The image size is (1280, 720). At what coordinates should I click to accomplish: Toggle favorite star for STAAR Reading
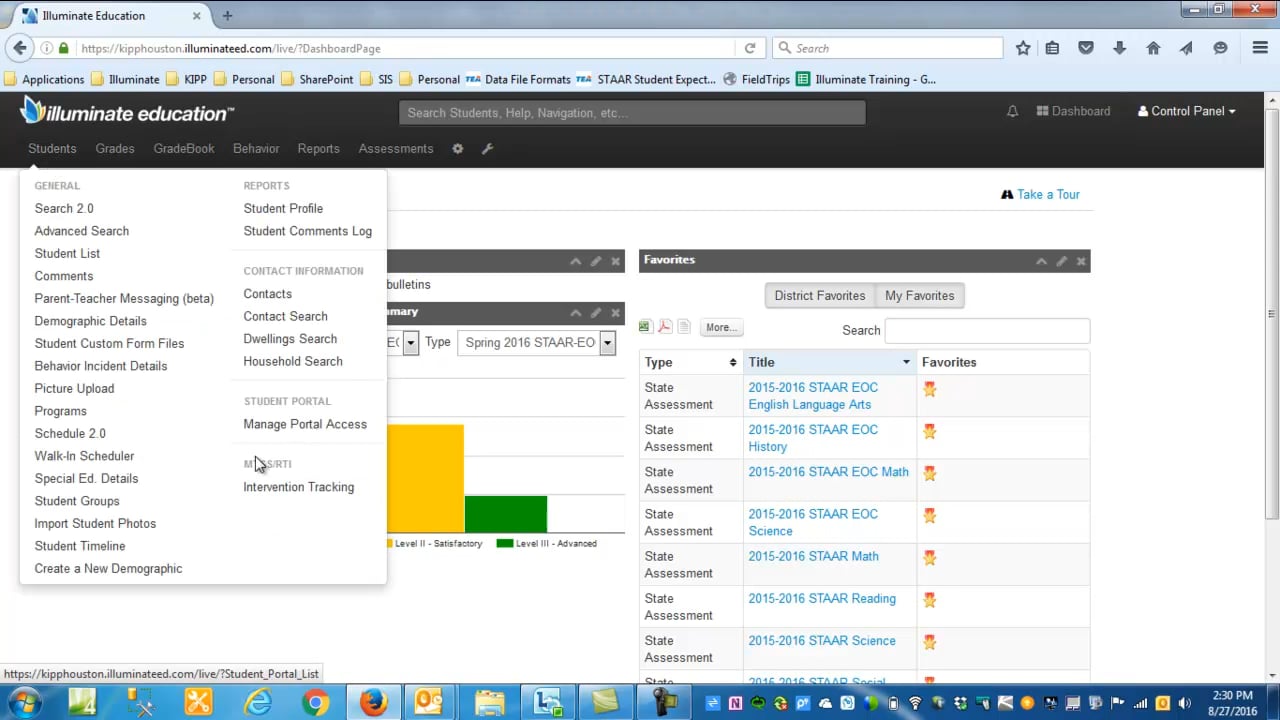pos(930,600)
